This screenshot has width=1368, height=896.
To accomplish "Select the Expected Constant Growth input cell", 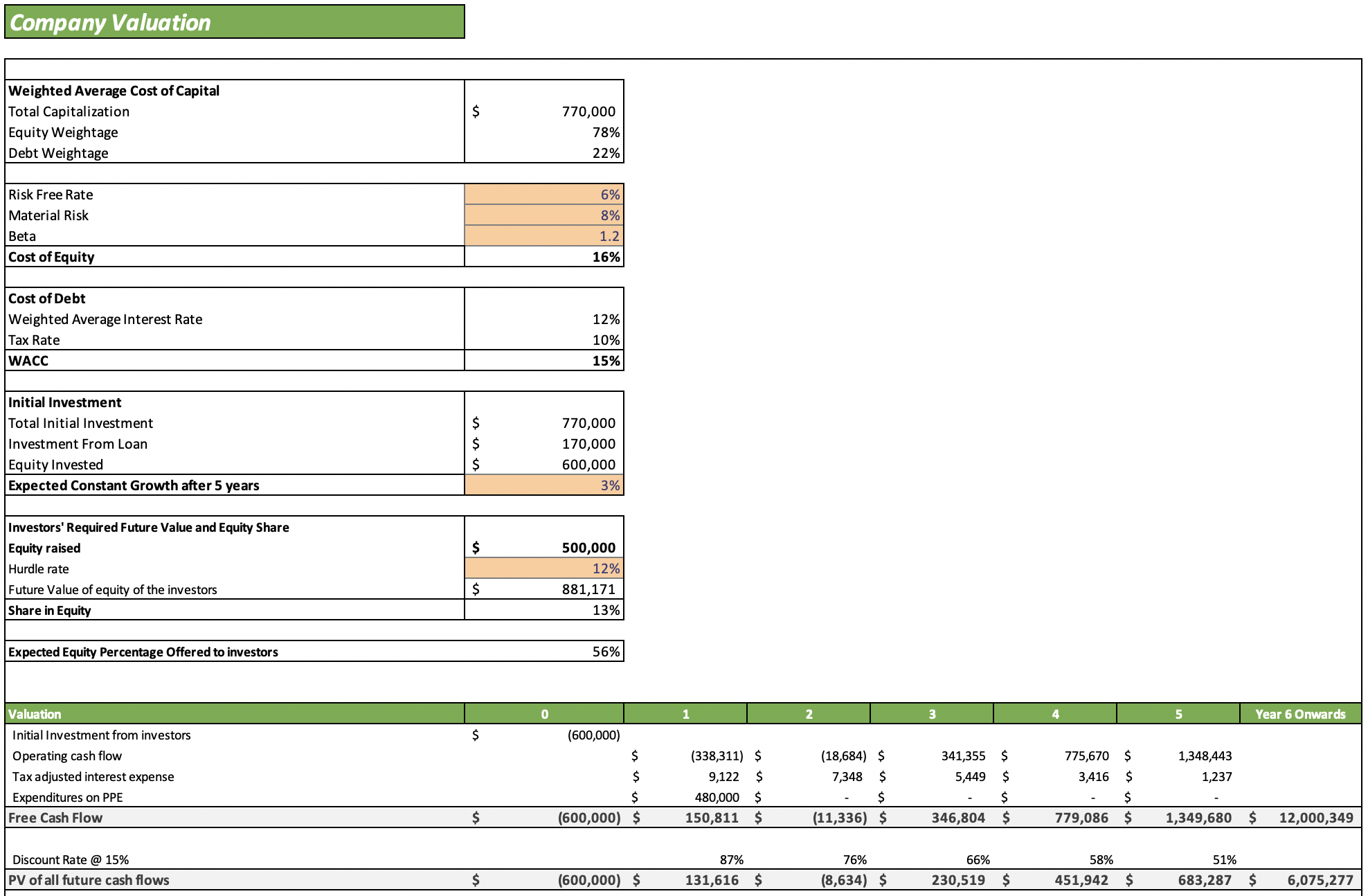I will click(545, 485).
